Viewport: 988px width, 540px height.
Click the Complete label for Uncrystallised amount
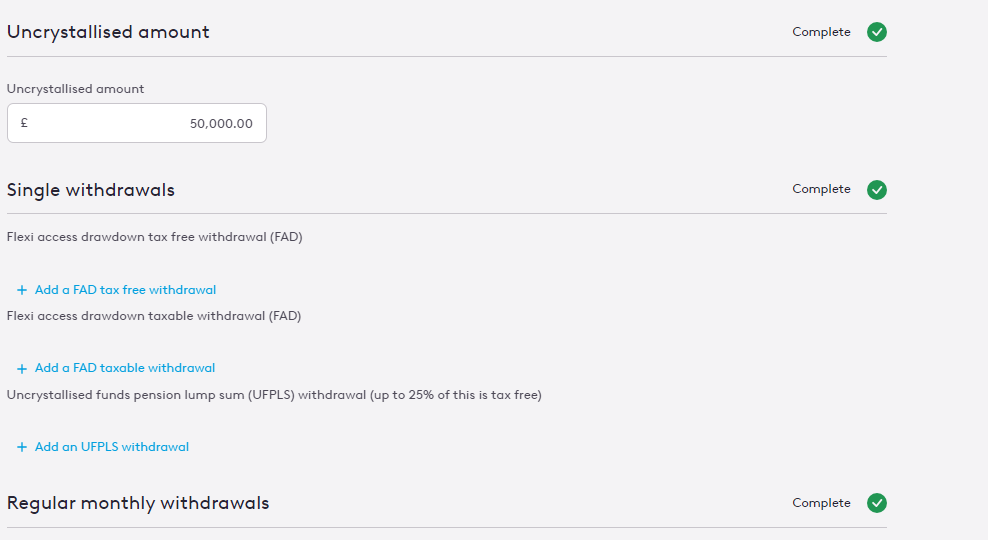(x=821, y=32)
